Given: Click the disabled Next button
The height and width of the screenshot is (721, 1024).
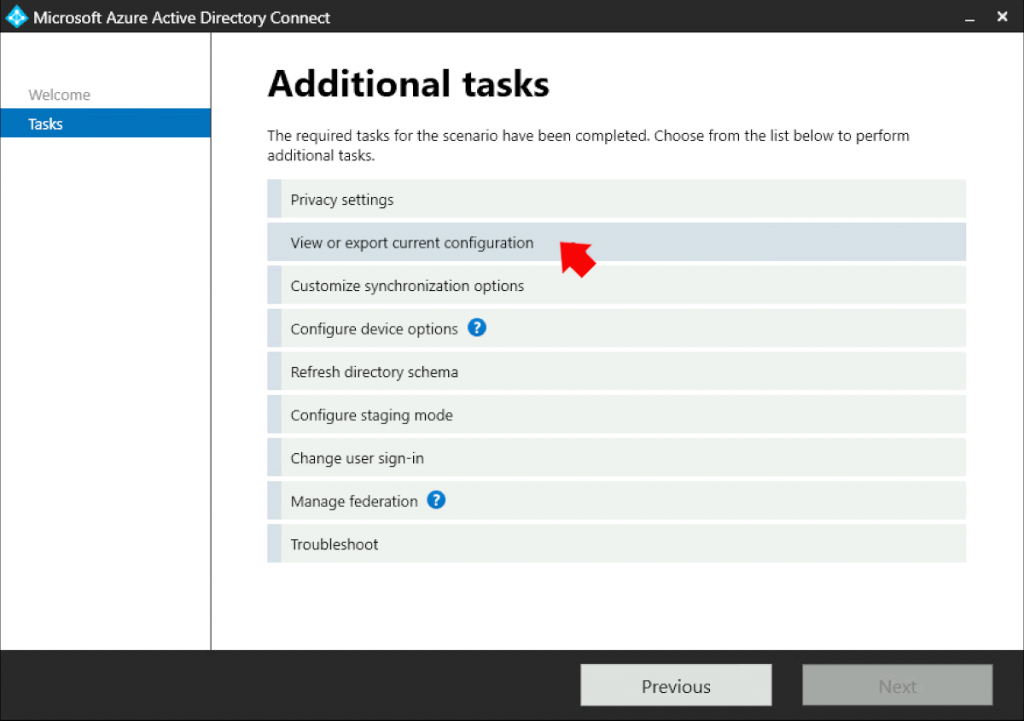Looking at the screenshot, I should pyautogui.click(x=897, y=685).
